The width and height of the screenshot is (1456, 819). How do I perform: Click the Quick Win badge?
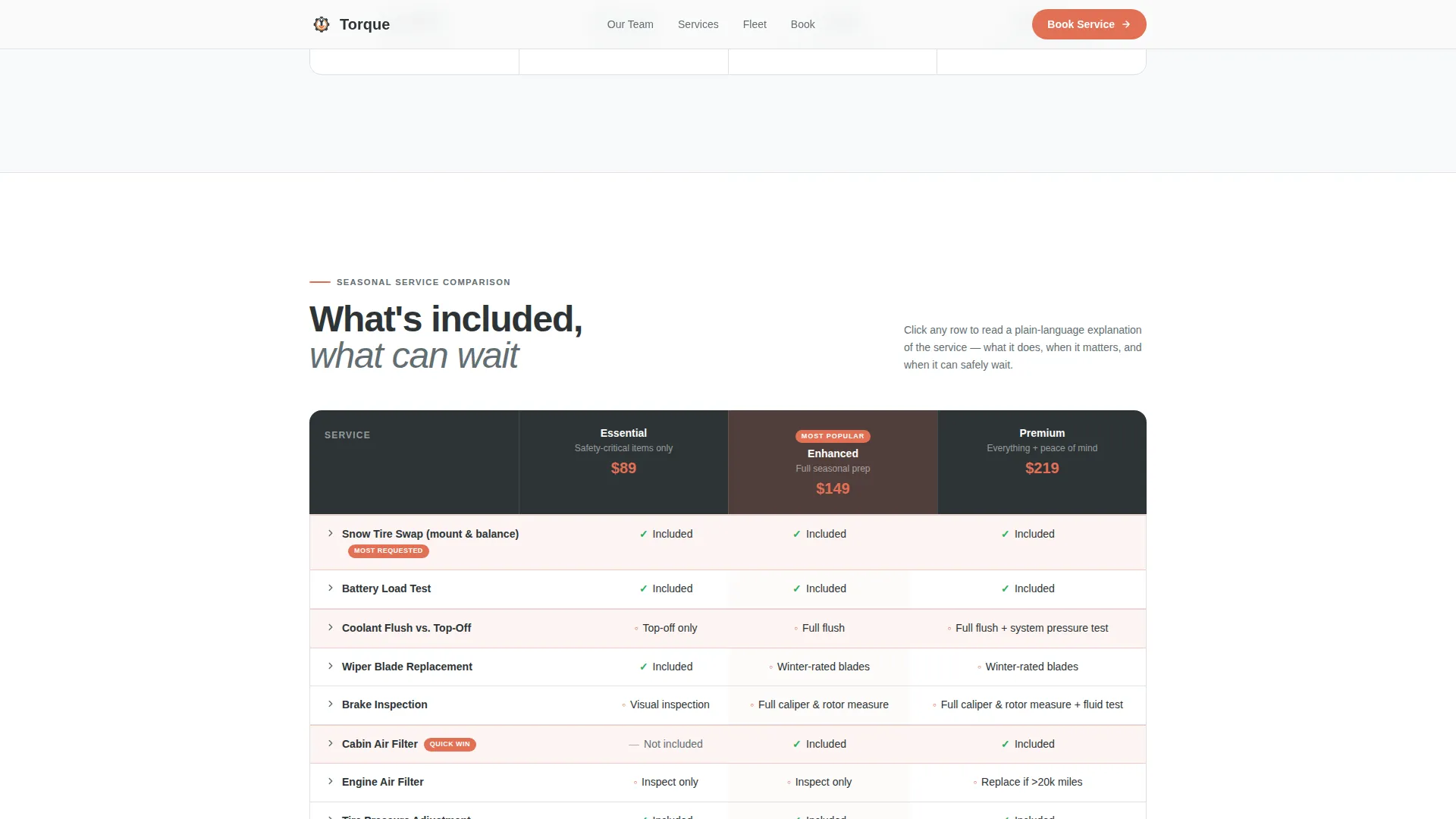[x=450, y=745]
